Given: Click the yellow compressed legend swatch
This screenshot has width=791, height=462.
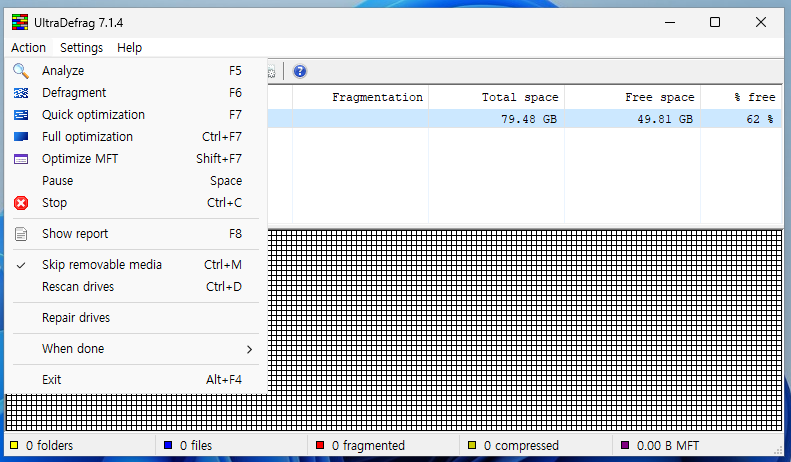Looking at the screenshot, I should (472, 445).
